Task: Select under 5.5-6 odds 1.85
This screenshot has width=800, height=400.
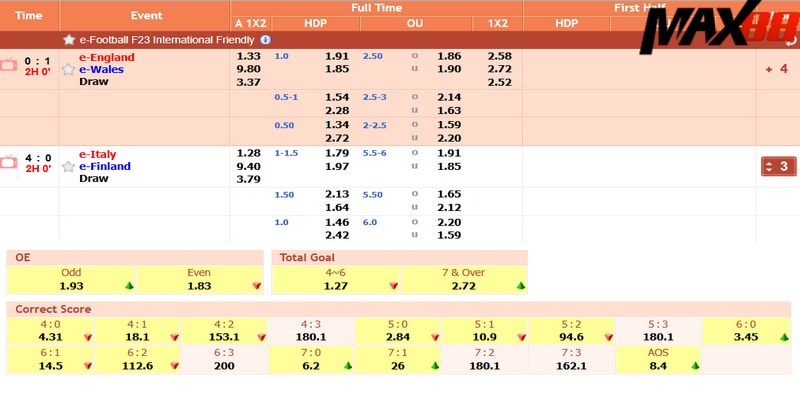Action: click(449, 166)
